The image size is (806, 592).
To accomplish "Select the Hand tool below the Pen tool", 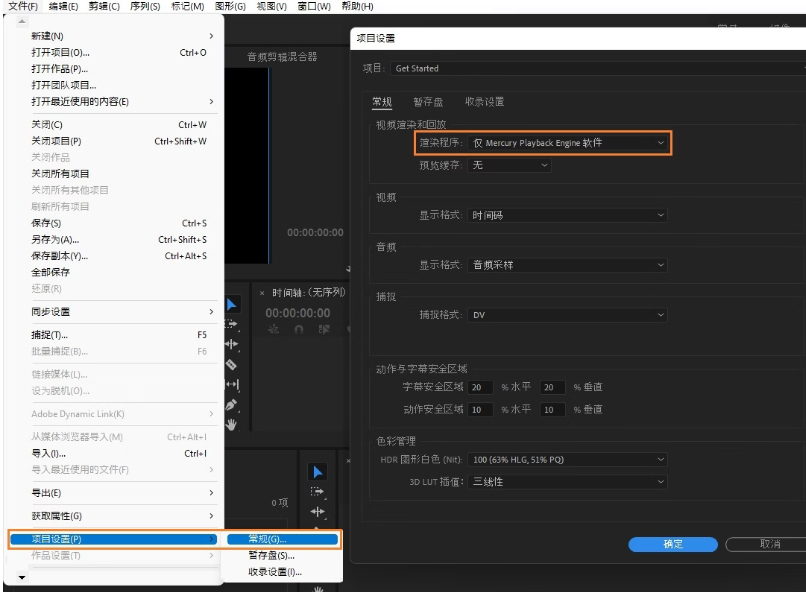I will [x=232, y=424].
